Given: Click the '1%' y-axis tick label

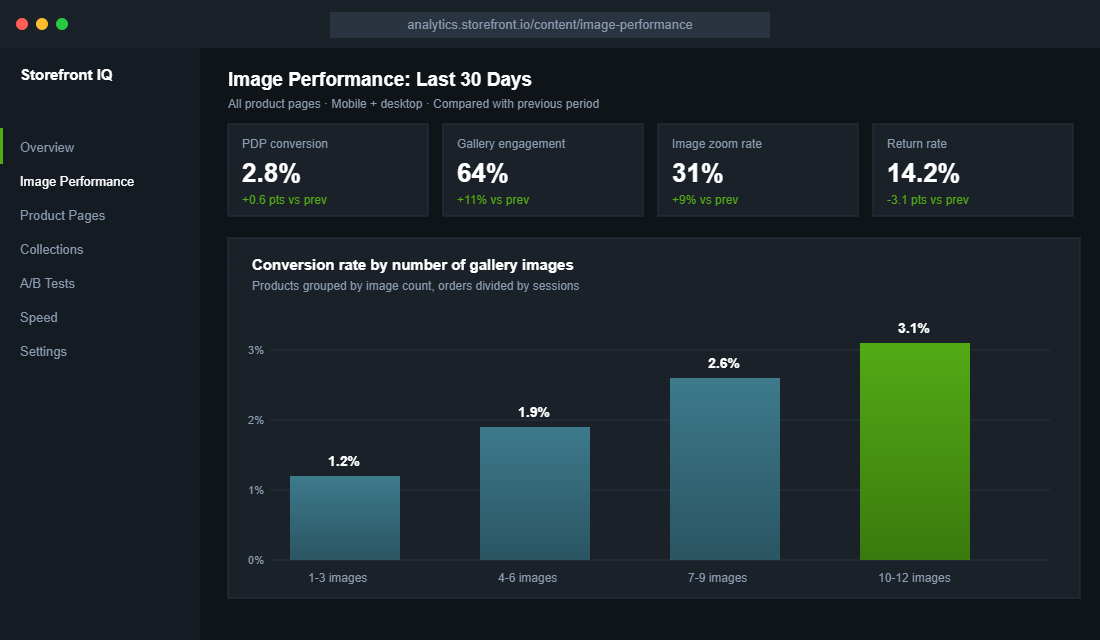Looking at the screenshot, I should 255,491.
